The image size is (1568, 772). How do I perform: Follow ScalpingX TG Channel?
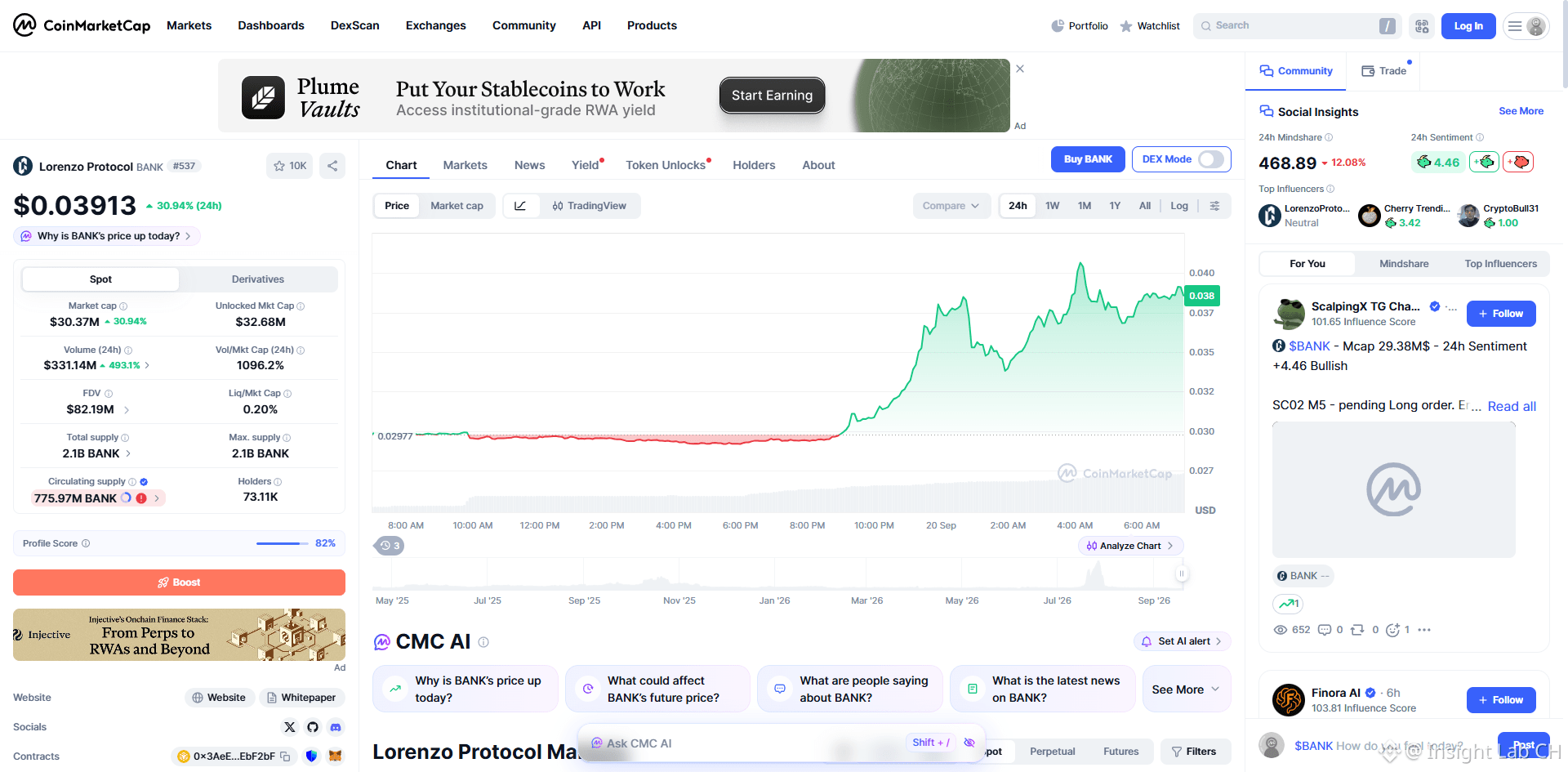point(1501,314)
